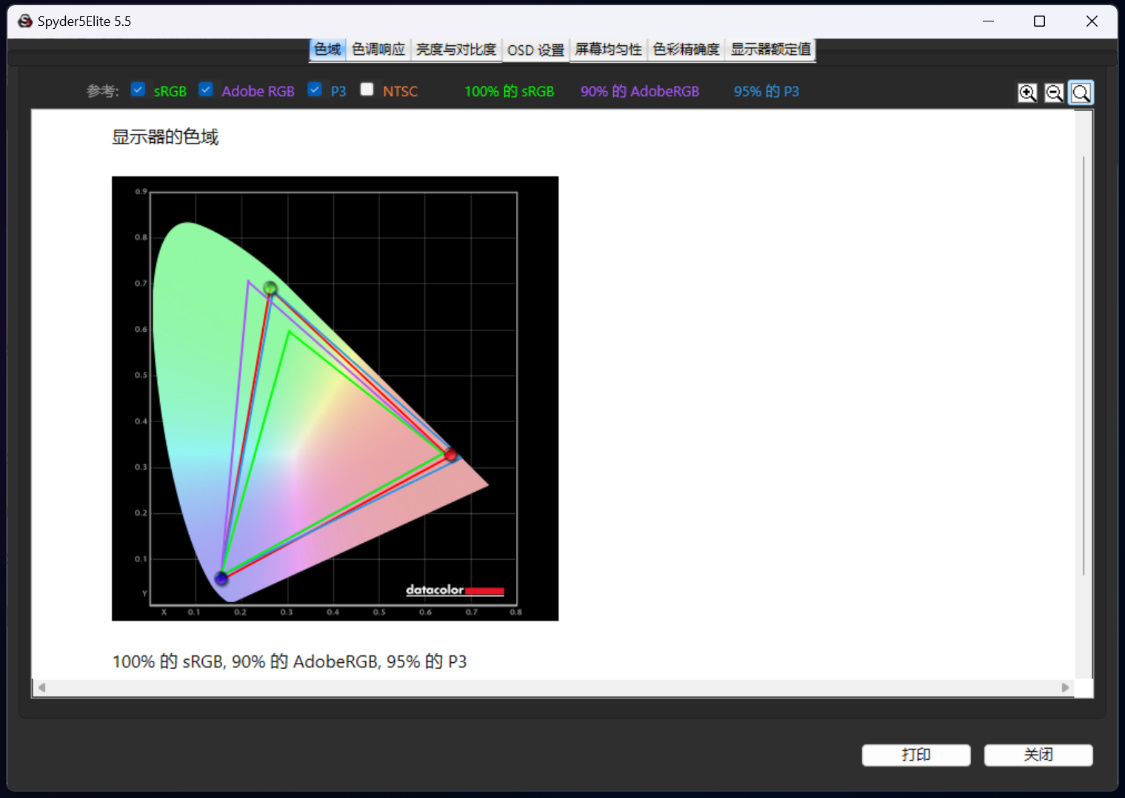
Task: Click the 关闭 button
Action: 1038,755
